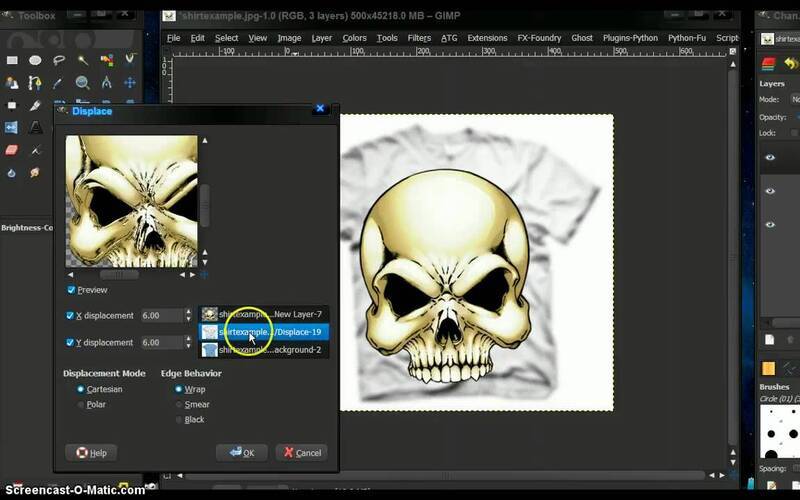Select the Free Select lasso tool
The width and height of the screenshot is (800, 500).
point(58,60)
